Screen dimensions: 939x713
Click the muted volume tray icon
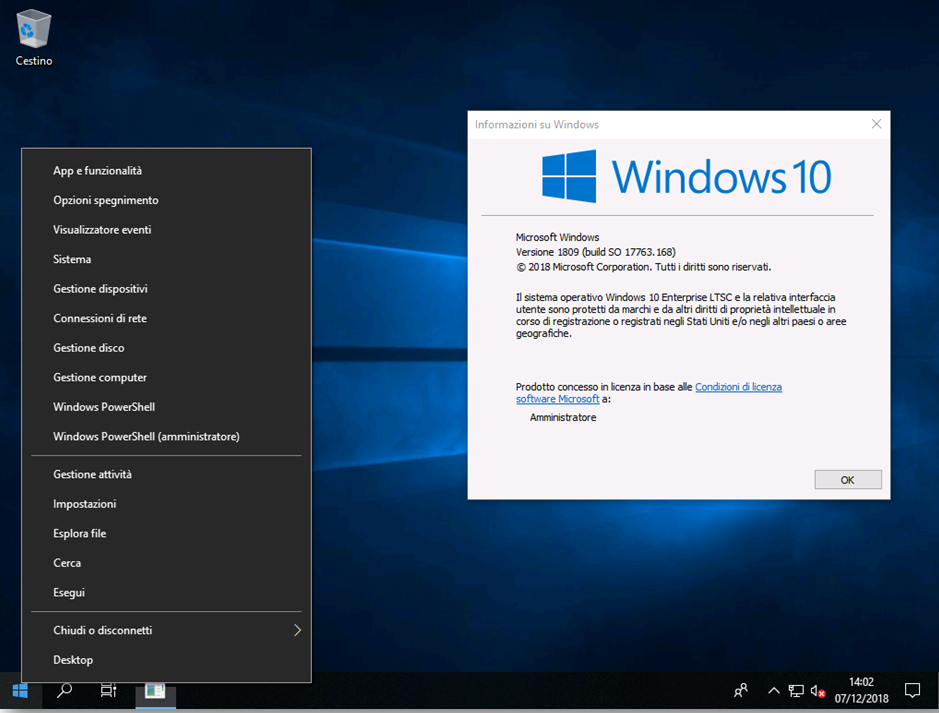[x=818, y=691]
